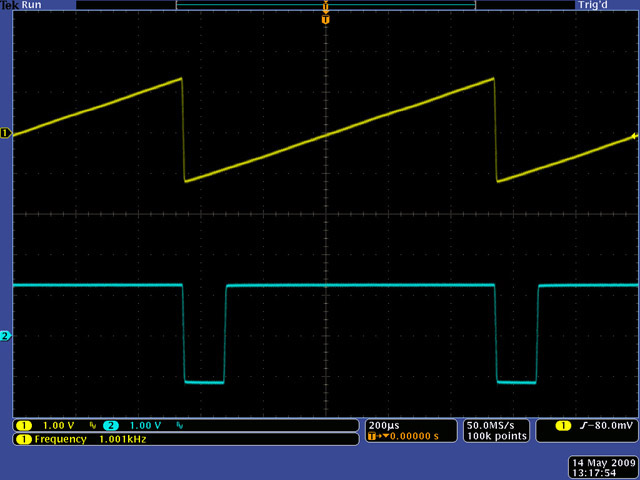The image size is (640, 480).
Task: Open the 200µs horizontal scale readout
Action: click(383, 425)
